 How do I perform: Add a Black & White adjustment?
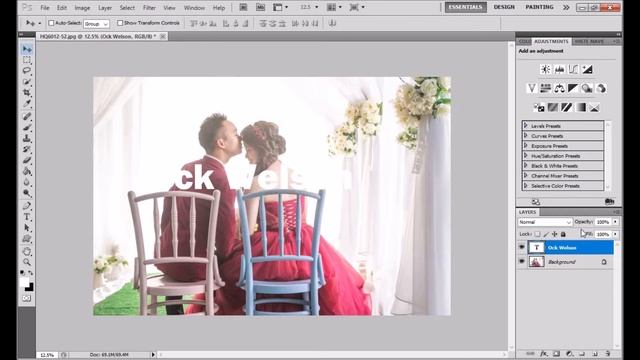[573, 88]
